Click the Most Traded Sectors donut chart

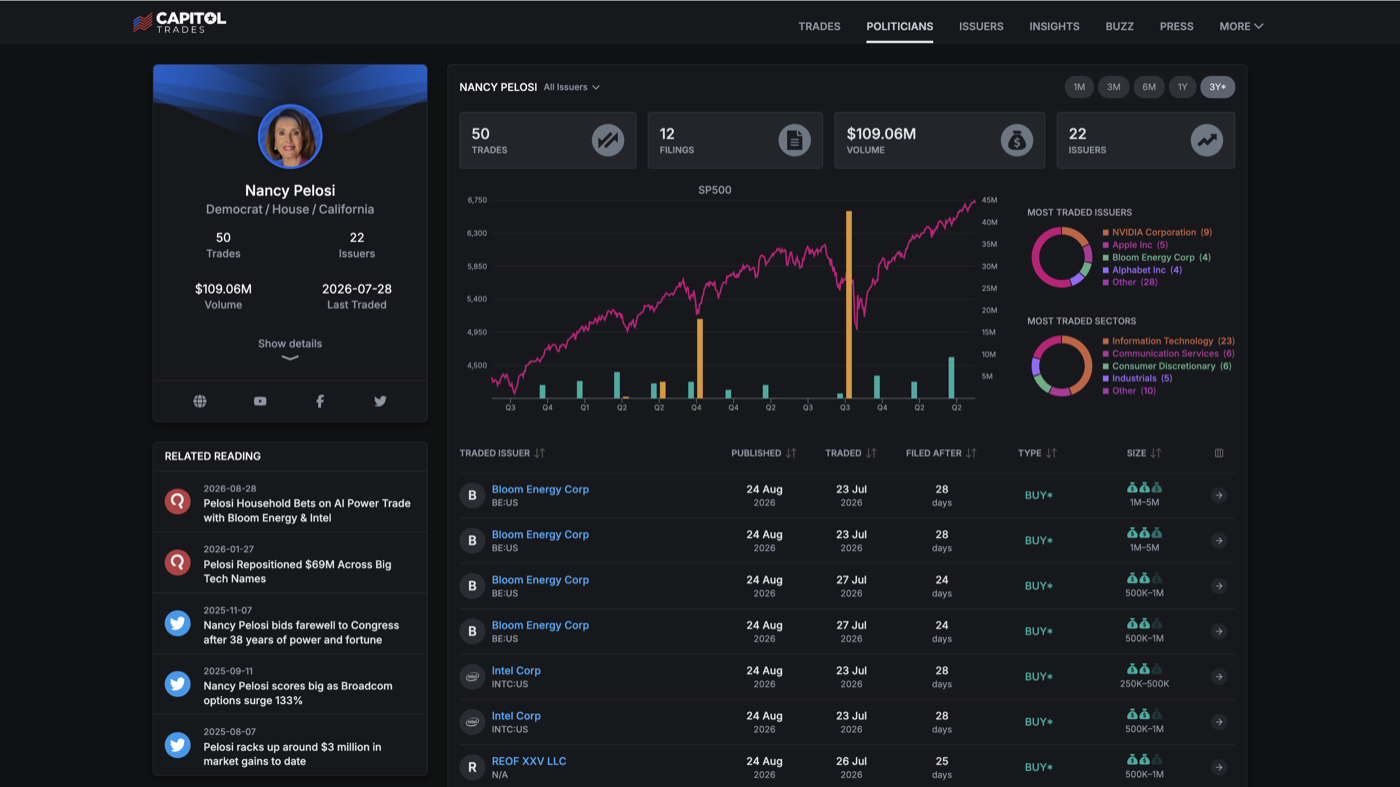click(1061, 365)
